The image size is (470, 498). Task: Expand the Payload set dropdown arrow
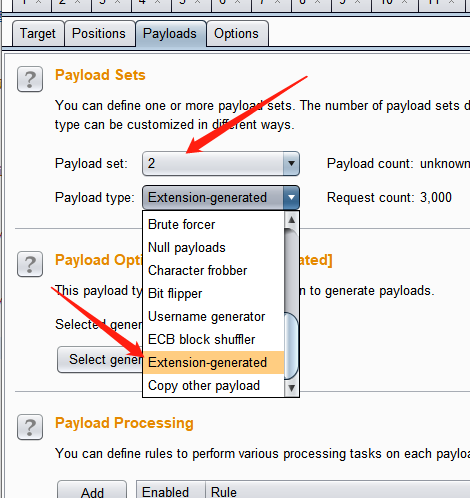tap(291, 163)
